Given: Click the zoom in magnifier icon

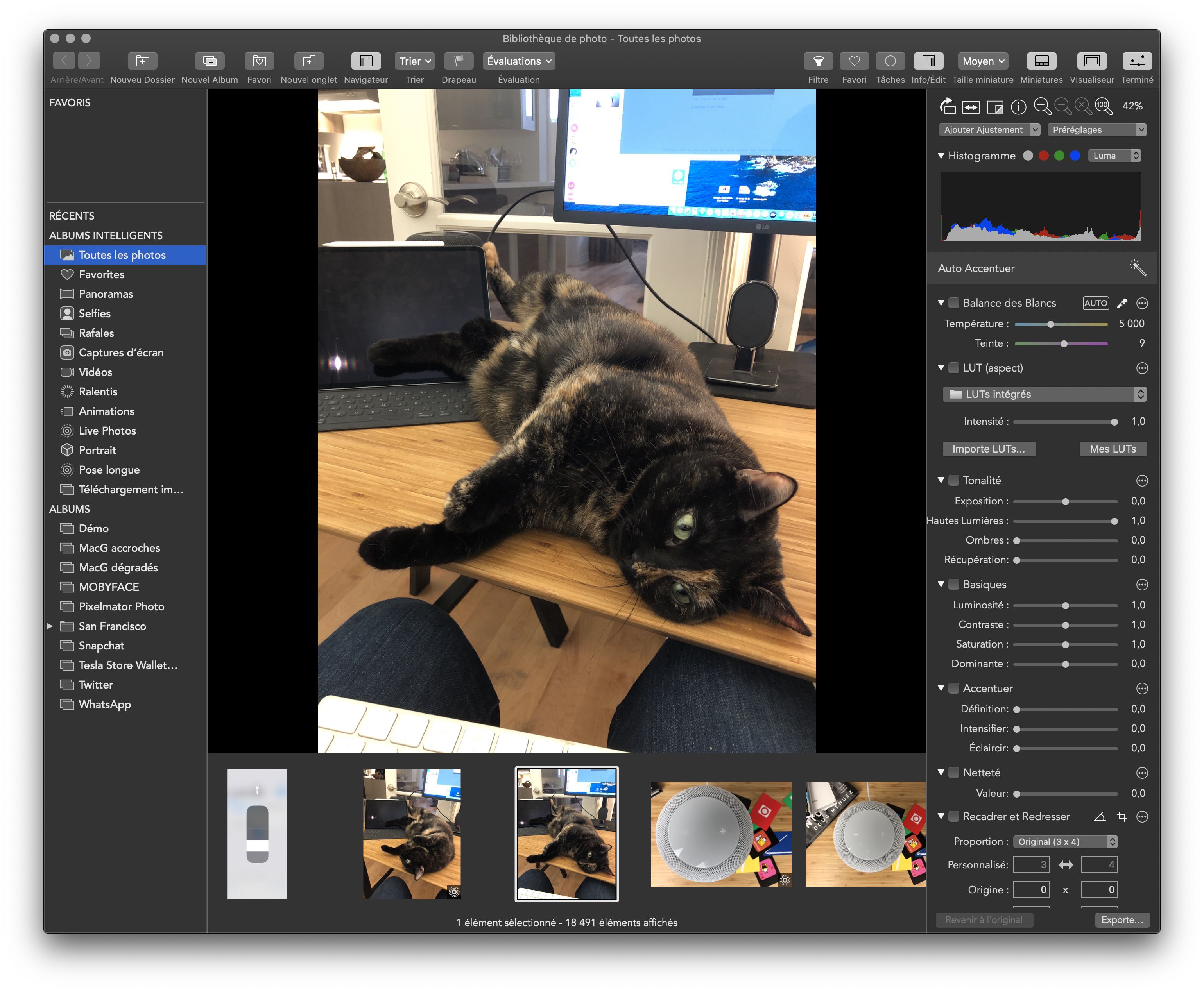Looking at the screenshot, I should click(x=1042, y=106).
